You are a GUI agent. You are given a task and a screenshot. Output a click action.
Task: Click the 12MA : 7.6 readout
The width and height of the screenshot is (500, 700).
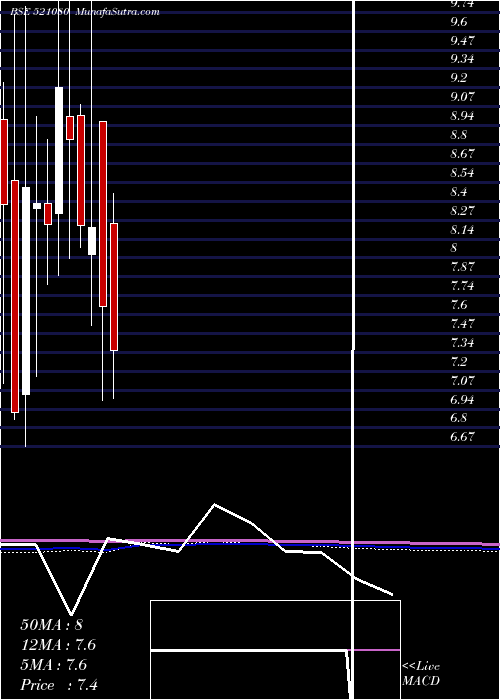[x=58, y=645]
